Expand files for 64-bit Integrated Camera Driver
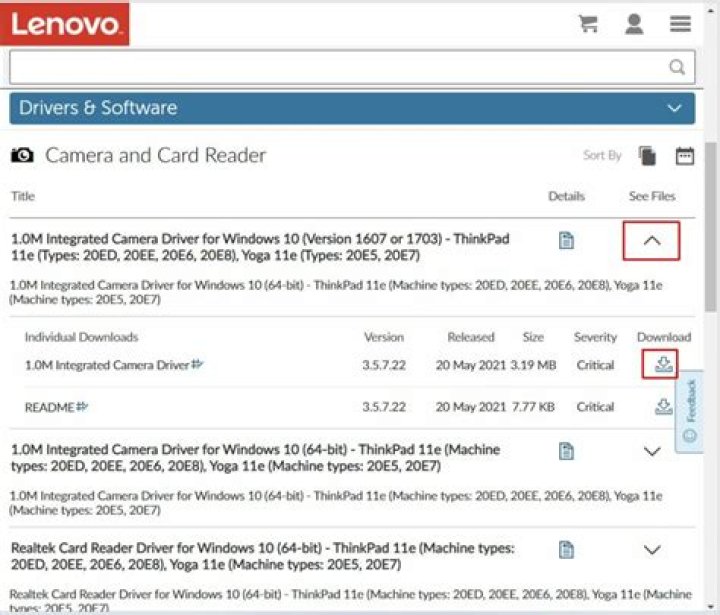Screen dimensions: 720x615 pos(652,451)
